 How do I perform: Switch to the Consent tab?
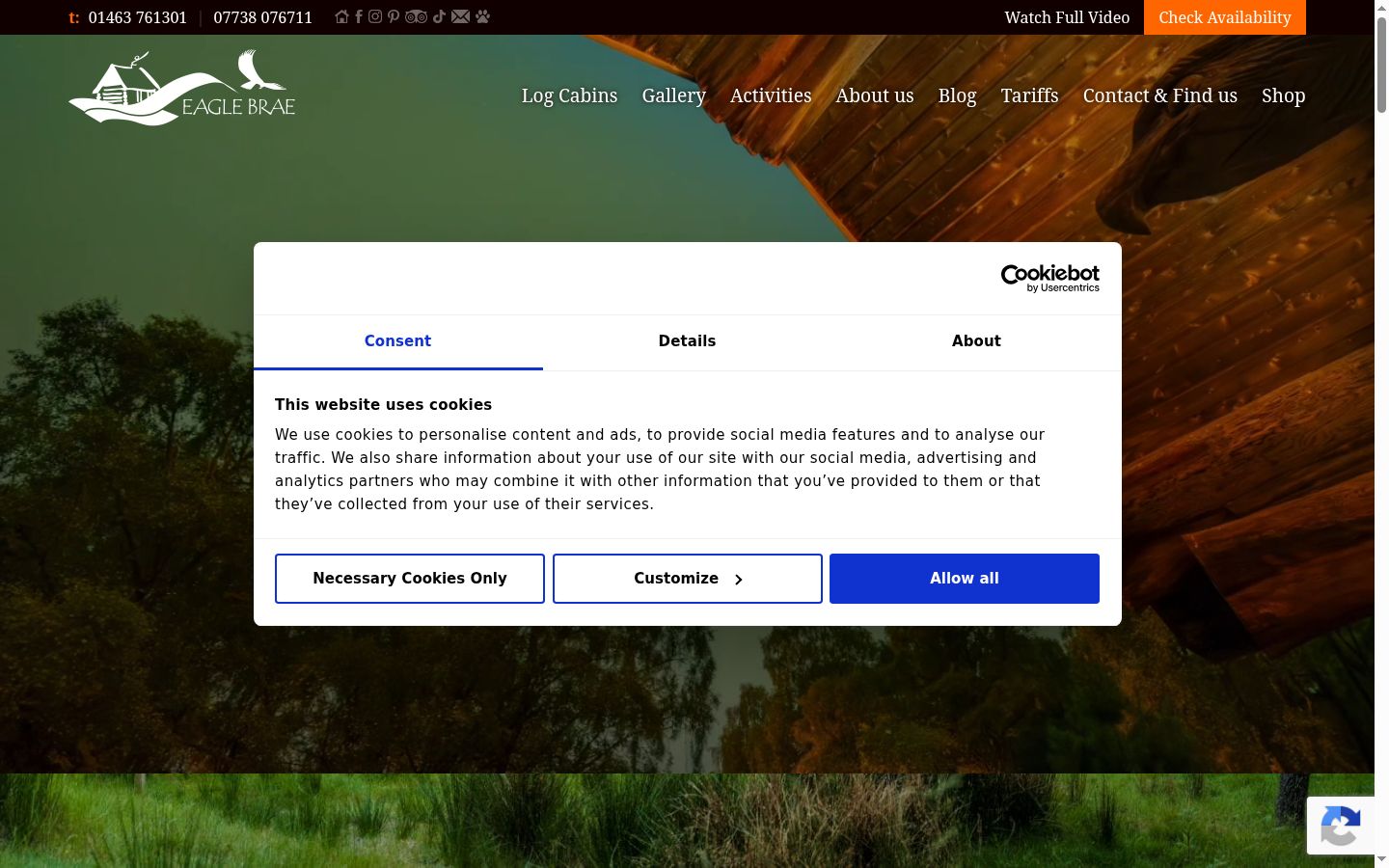click(x=397, y=341)
